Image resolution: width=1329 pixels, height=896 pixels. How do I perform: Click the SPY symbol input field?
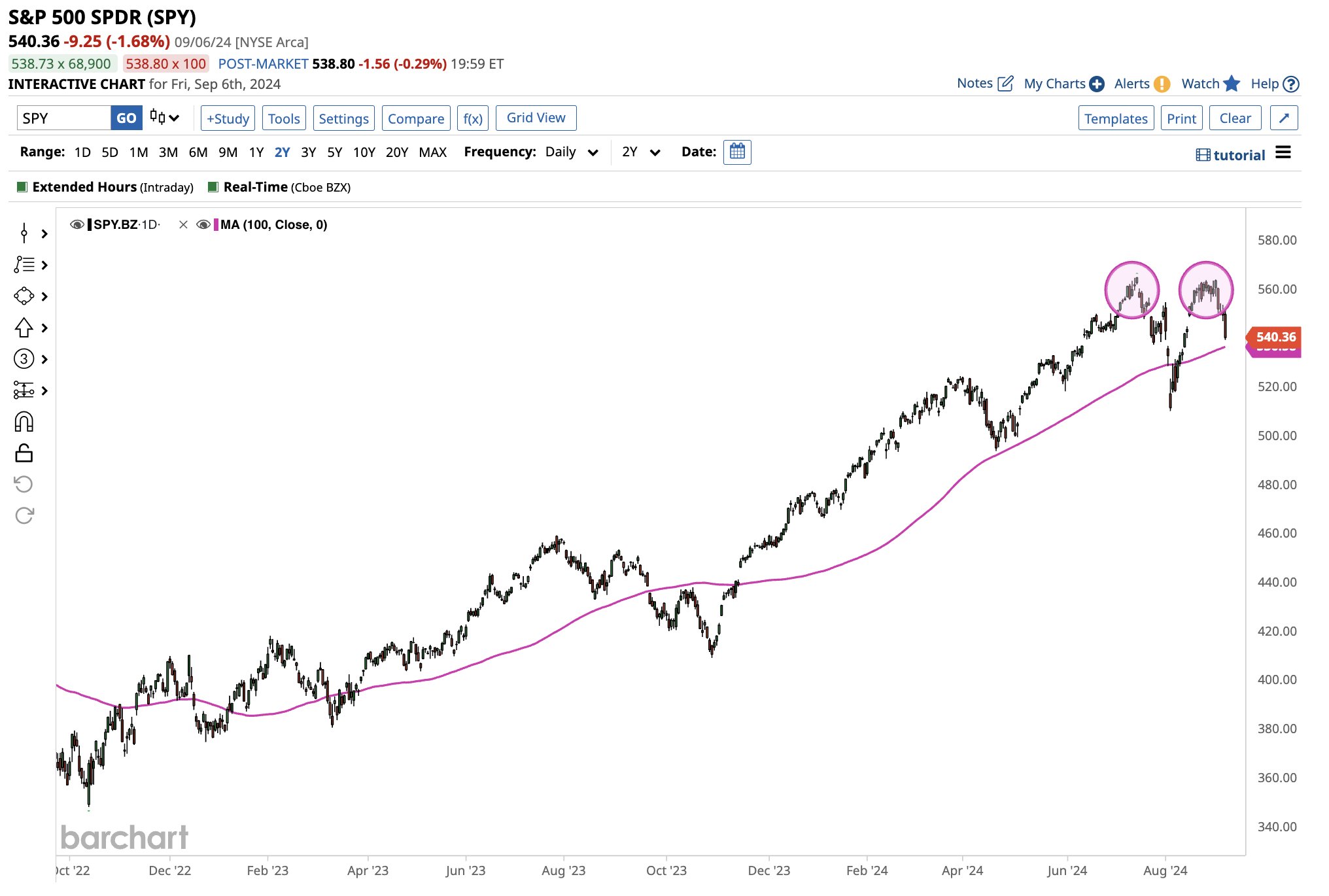pyautogui.click(x=63, y=118)
